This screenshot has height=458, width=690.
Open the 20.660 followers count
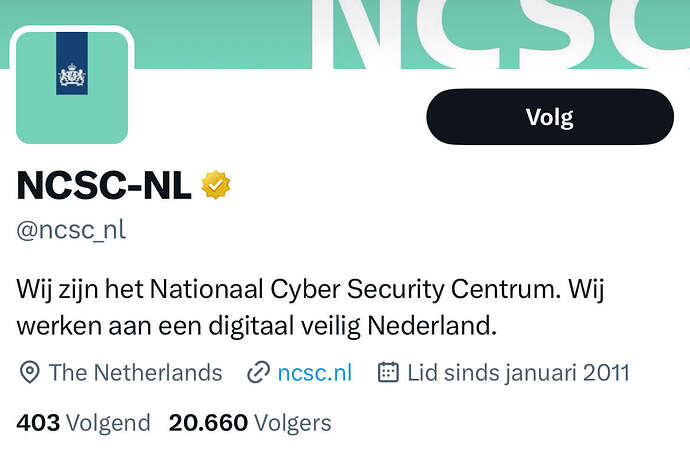tap(208, 423)
